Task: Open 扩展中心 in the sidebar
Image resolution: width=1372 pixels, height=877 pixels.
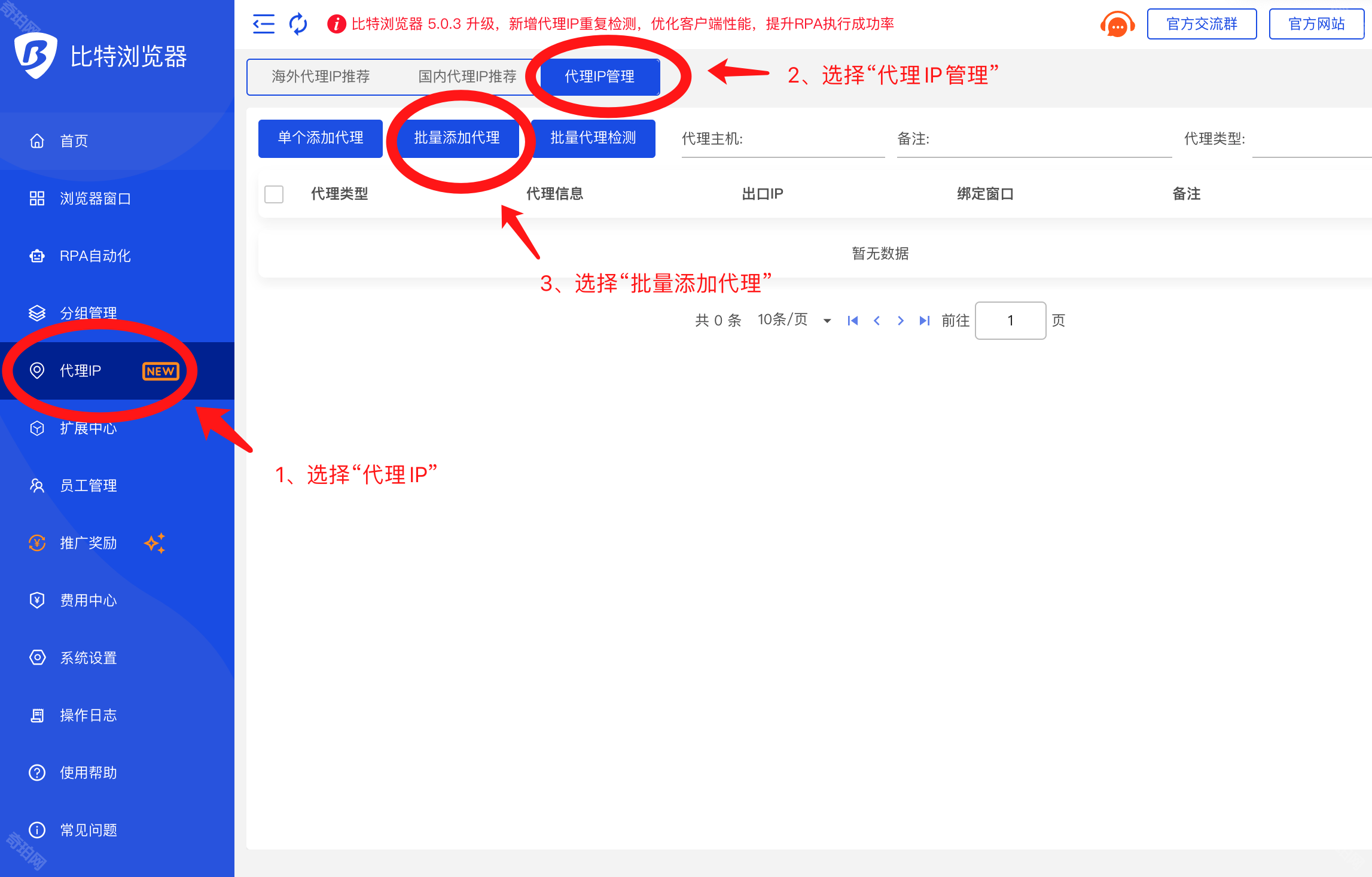Action: click(117, 428)
